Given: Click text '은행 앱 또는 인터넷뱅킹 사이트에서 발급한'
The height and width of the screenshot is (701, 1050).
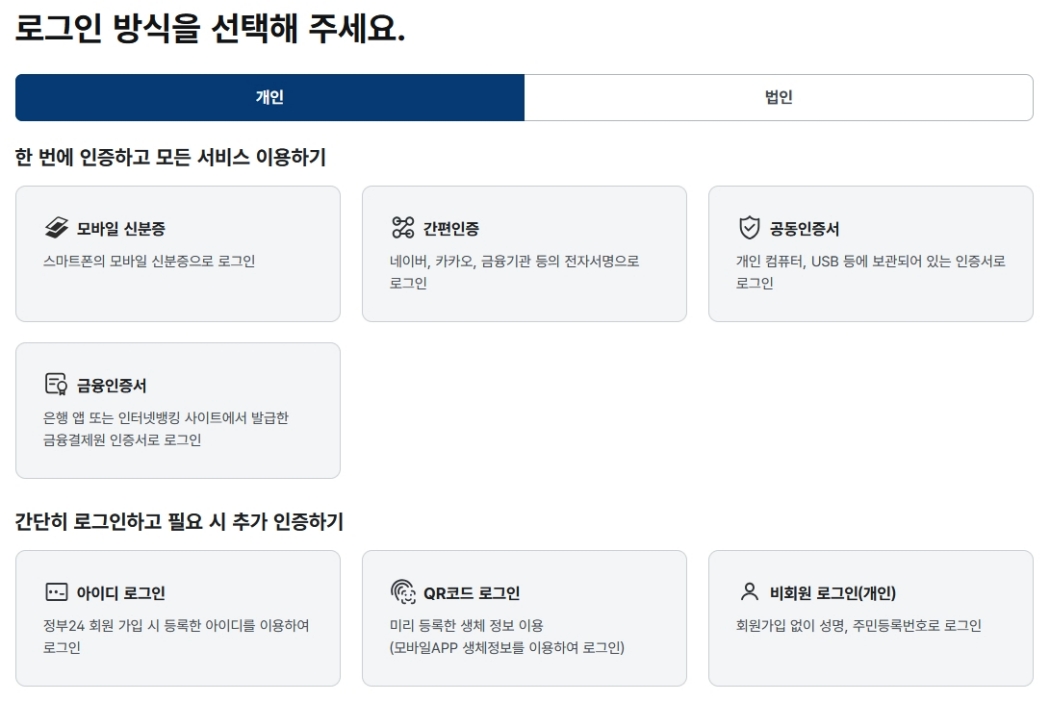Looking at the screenshot, I should pyautogui.click(x=165, y=418).
